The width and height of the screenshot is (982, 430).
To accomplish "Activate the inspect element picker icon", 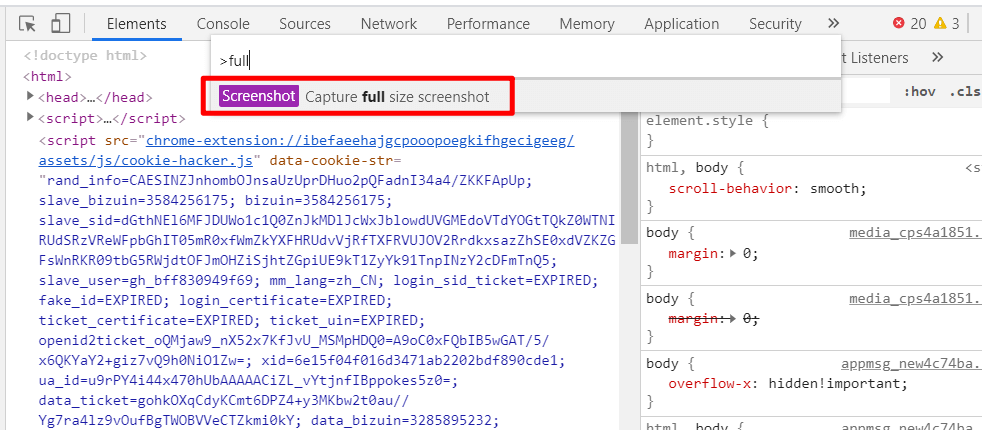I will [x=28, y=24].
